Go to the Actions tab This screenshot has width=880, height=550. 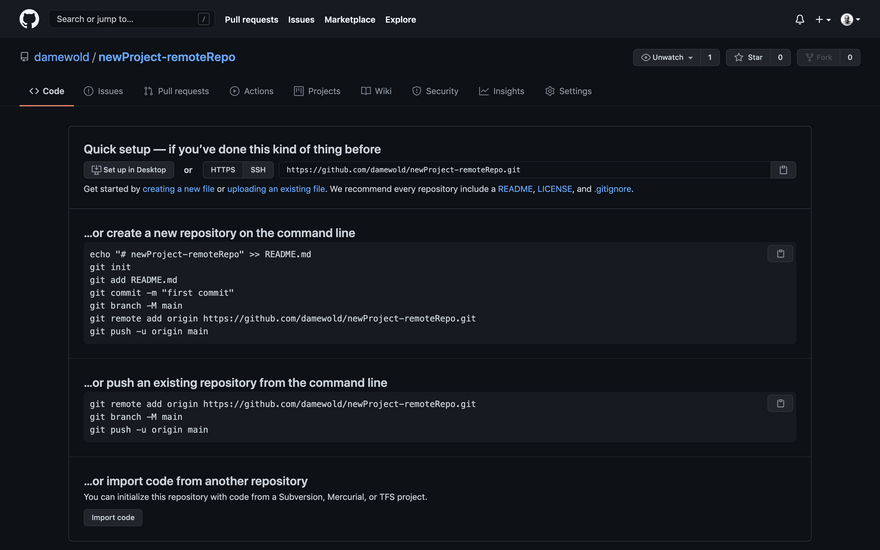tap(251, 91)
